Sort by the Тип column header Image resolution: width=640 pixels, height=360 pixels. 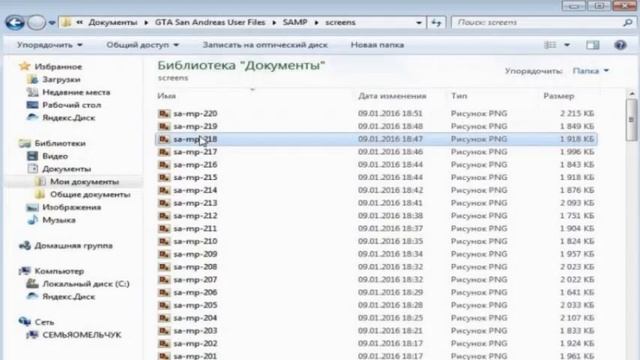tap(459, 96)
